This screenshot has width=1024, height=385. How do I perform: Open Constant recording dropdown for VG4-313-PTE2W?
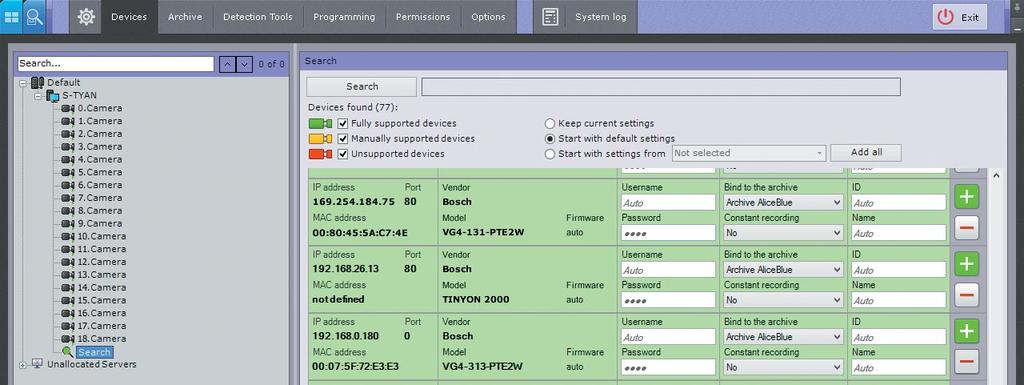coord(784,367)
